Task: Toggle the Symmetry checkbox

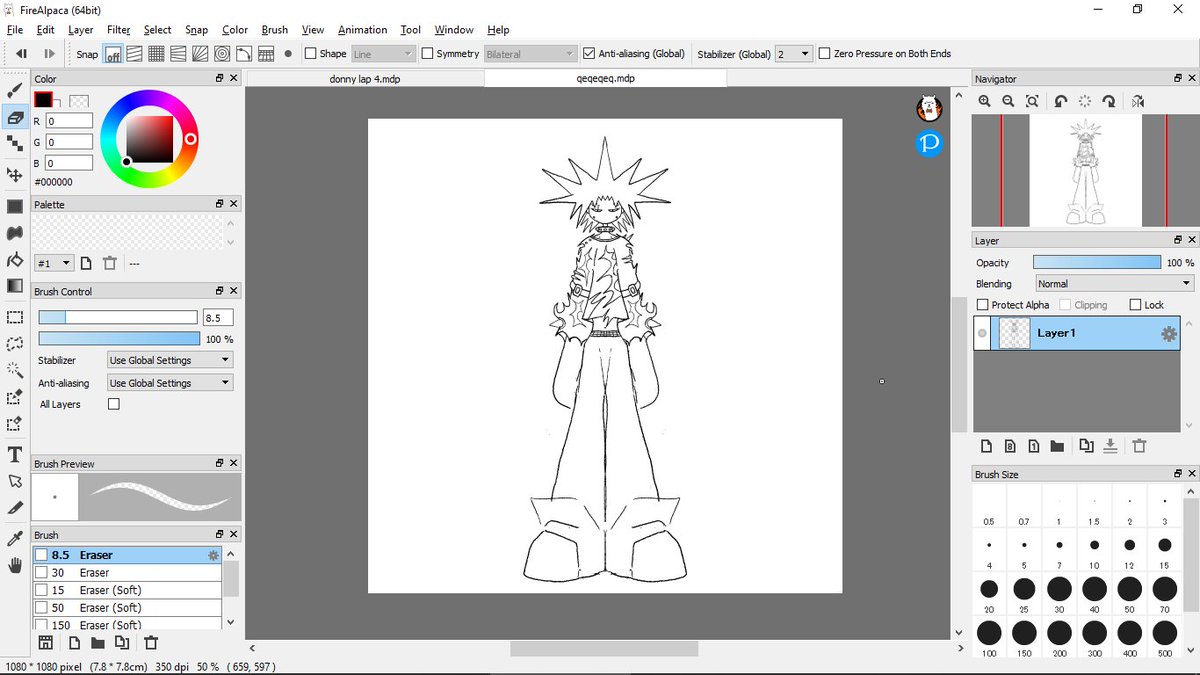Action: (x=427, y=54)
